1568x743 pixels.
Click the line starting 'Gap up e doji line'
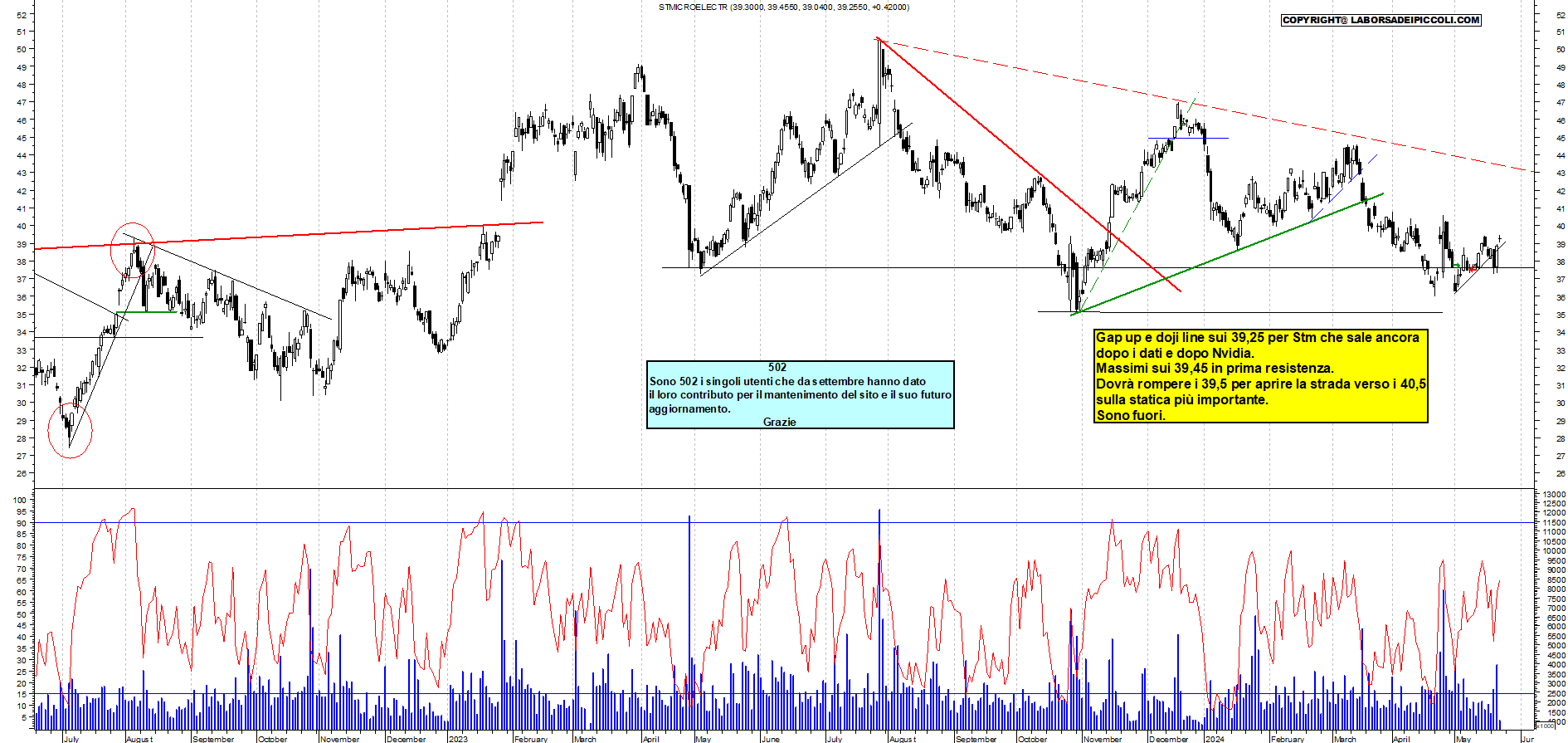[1258, 338]
